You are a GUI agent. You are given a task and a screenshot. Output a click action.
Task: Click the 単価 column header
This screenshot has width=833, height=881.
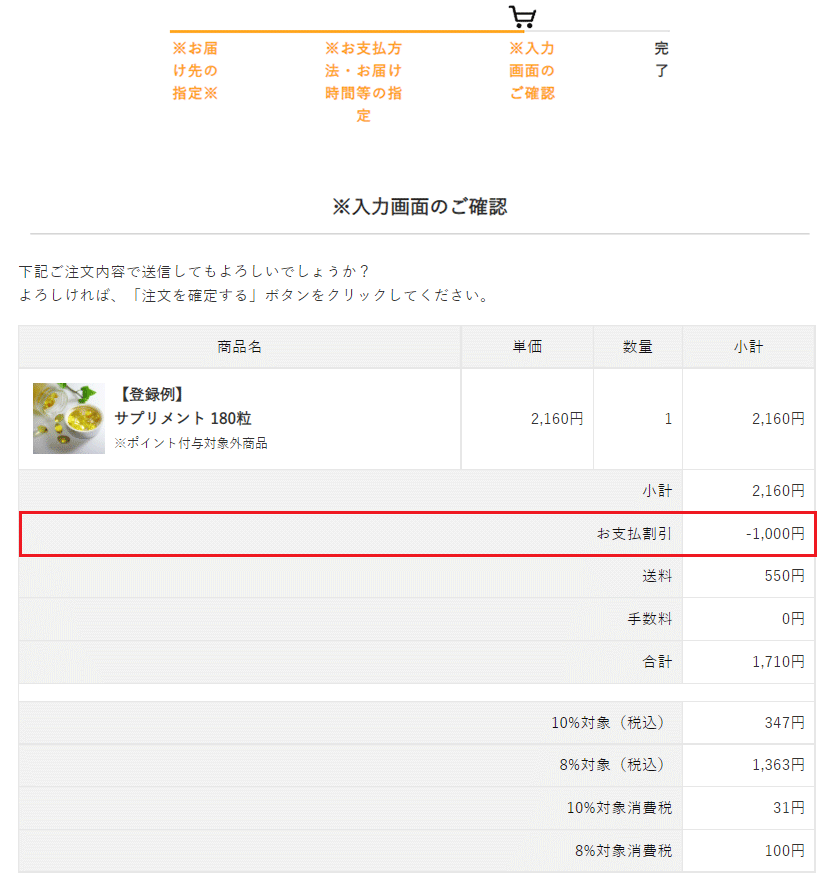[x=527, y=347]
